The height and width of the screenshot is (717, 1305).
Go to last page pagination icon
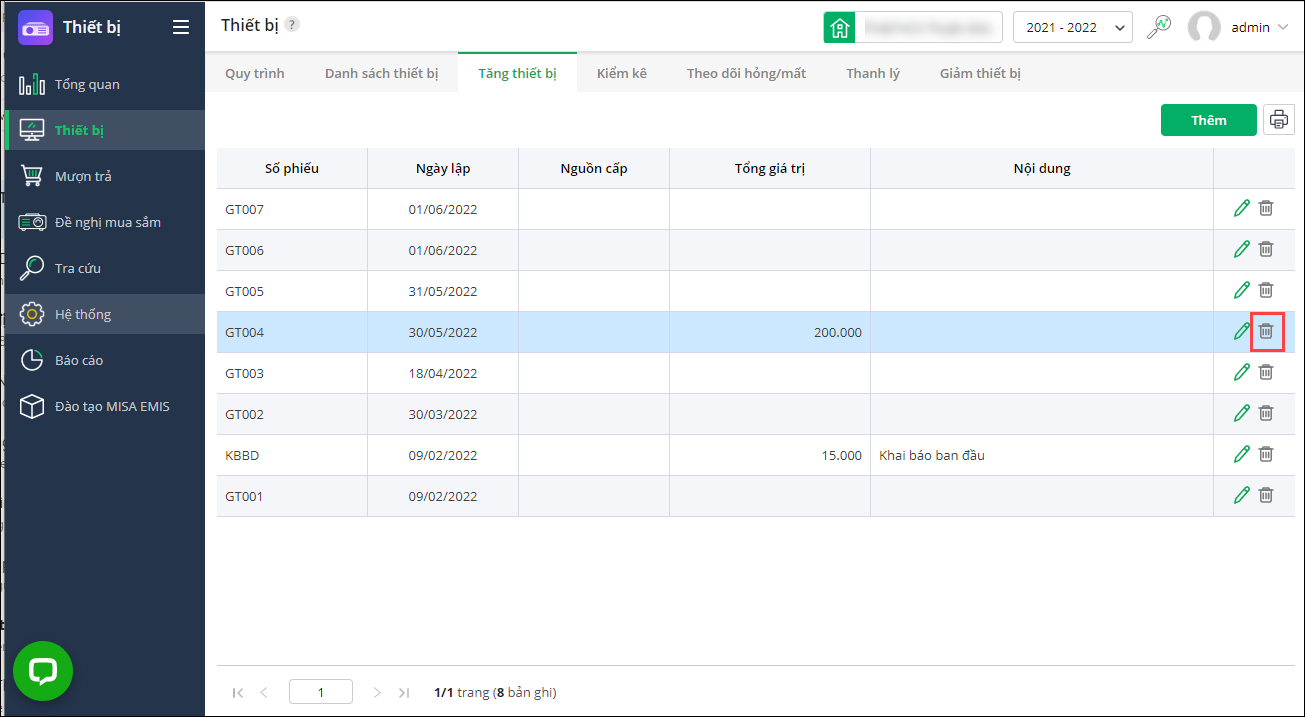(404, 692)
